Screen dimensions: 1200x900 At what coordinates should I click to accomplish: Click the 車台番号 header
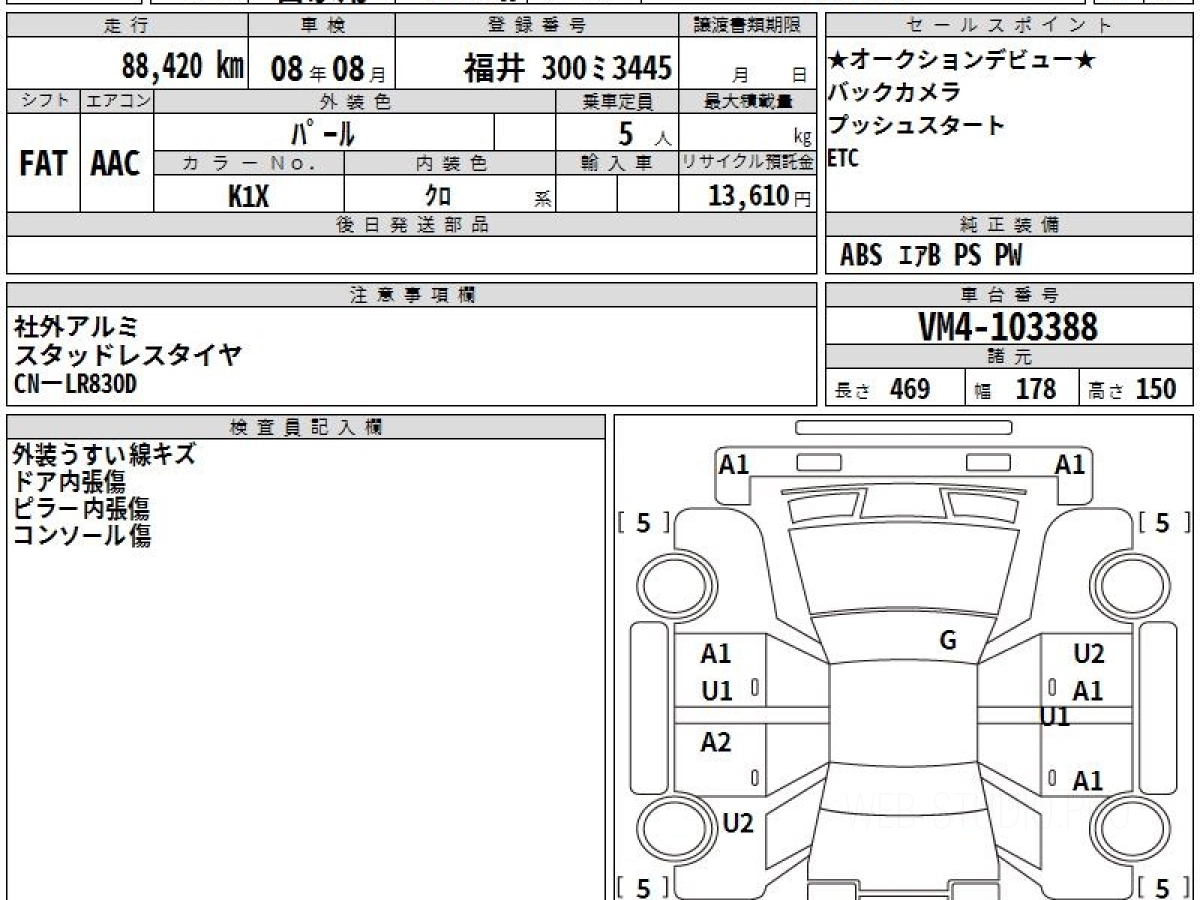click(1009, 295)
